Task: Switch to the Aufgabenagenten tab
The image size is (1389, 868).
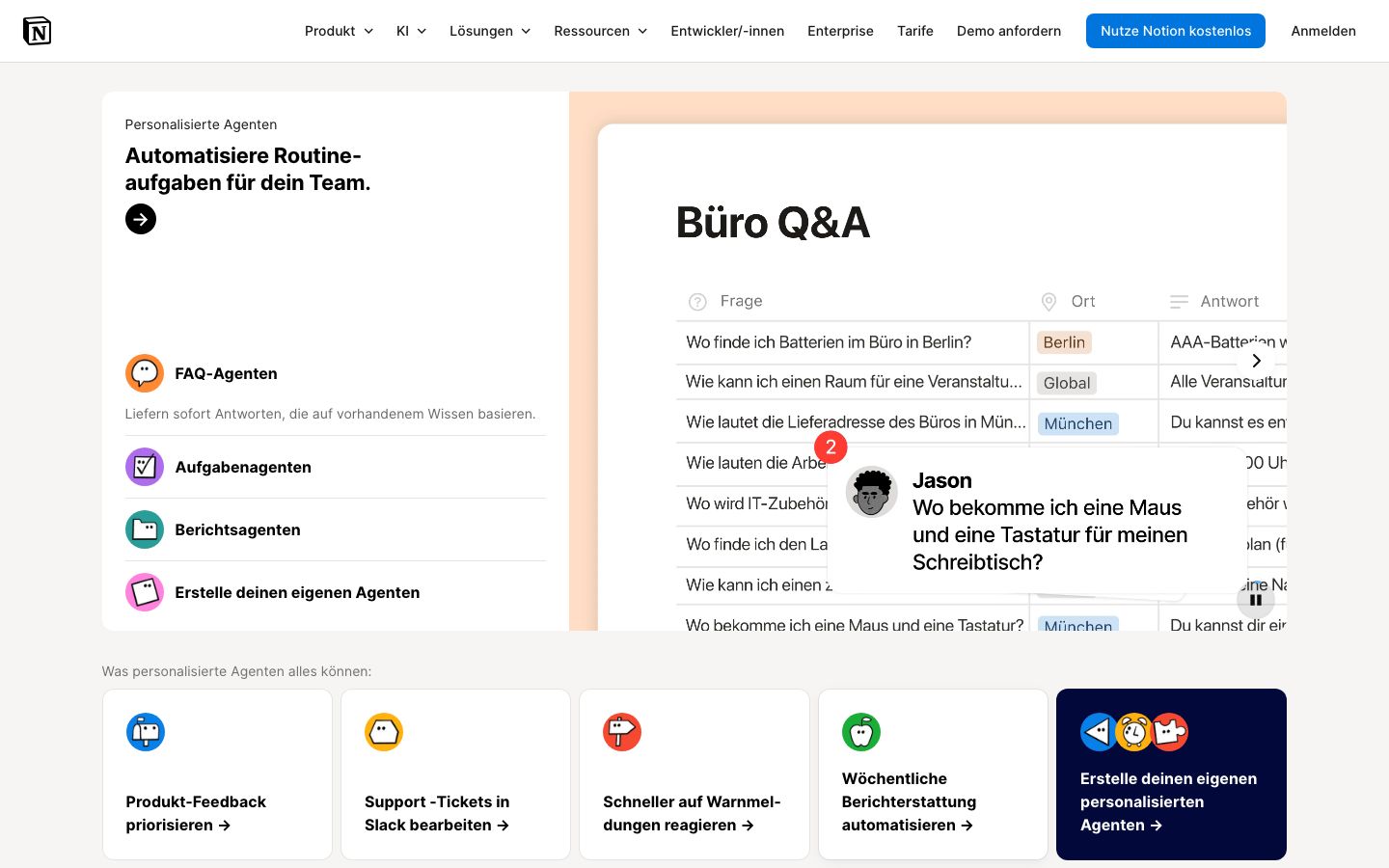Action: point(336,467)
